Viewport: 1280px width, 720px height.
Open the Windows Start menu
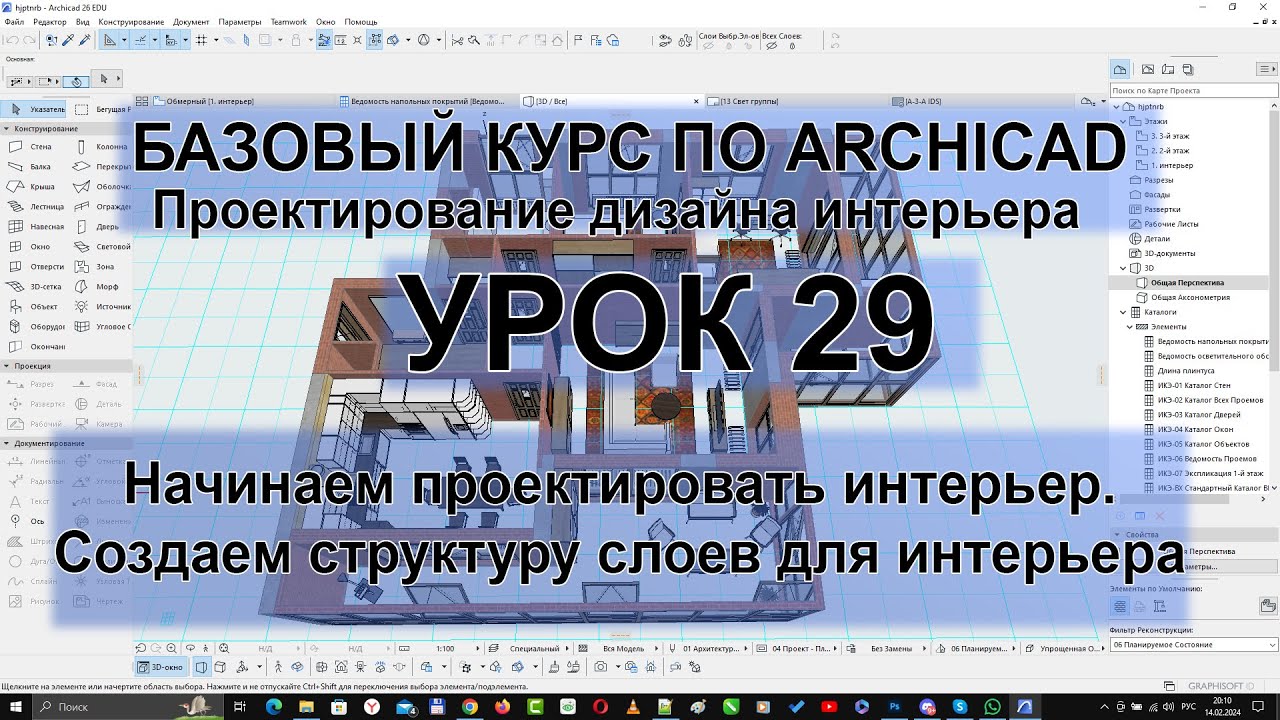tap(15, 707)
